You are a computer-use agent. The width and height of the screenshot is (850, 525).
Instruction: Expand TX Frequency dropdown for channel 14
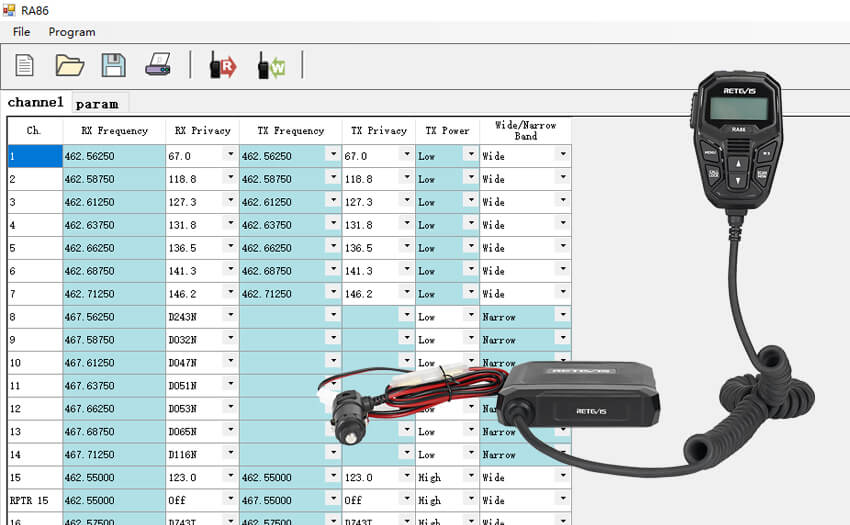(x=333, y=453)
